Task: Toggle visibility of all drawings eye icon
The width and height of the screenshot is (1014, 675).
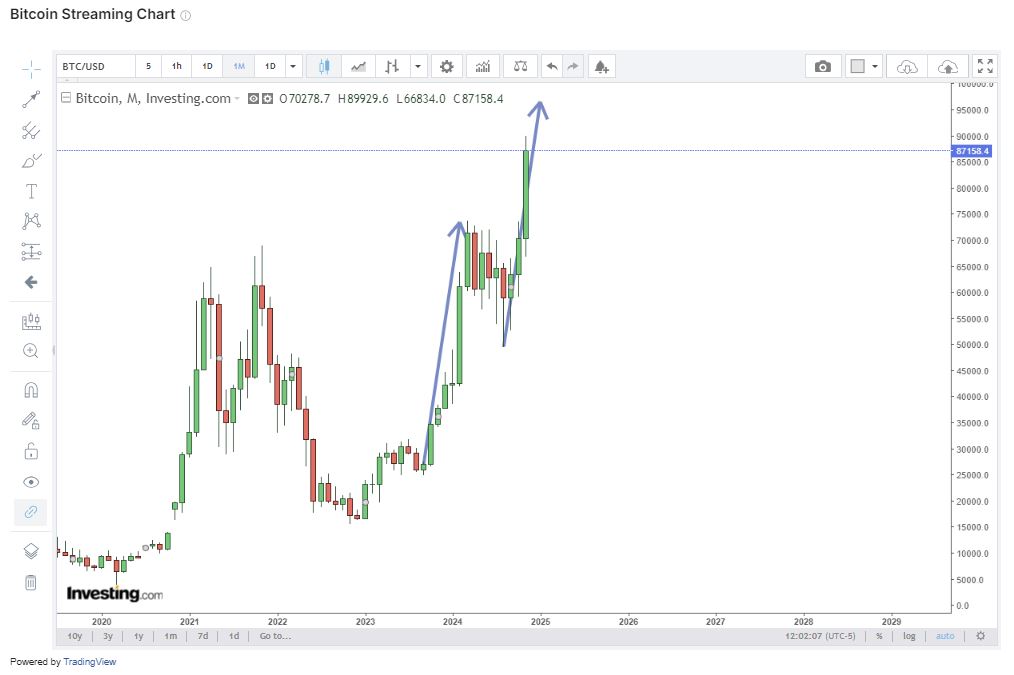Action: click(x=31, y=482)
